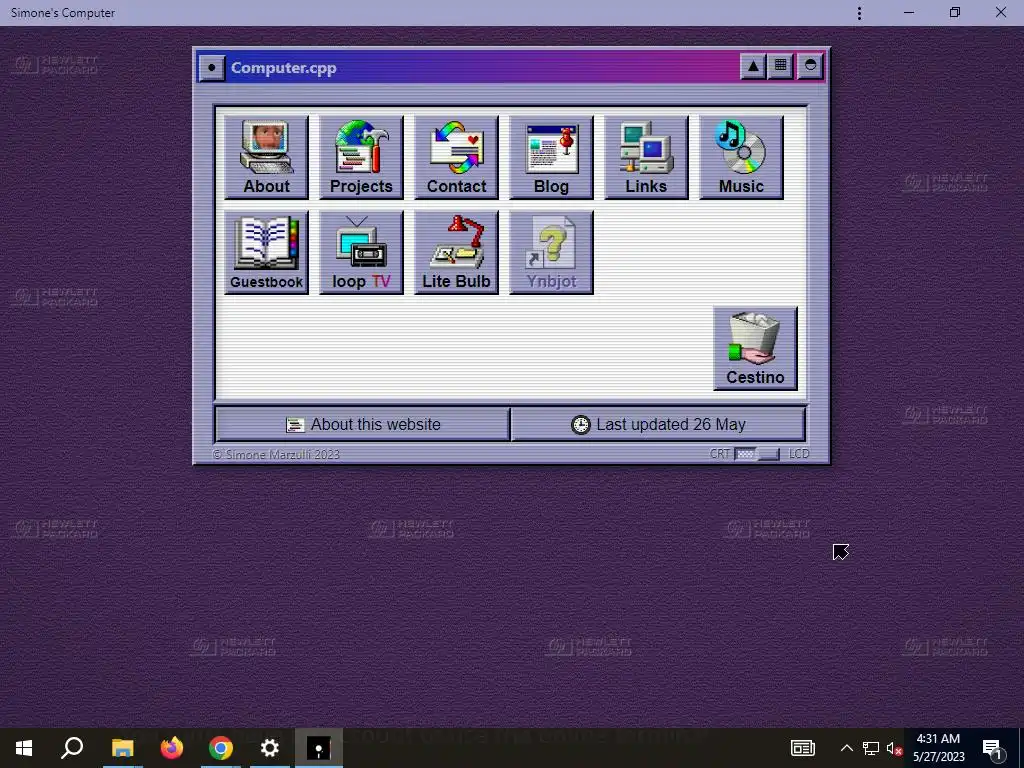Click the network status tray icon
Viewport: 1024px width, 768px height.
point(871,748)
